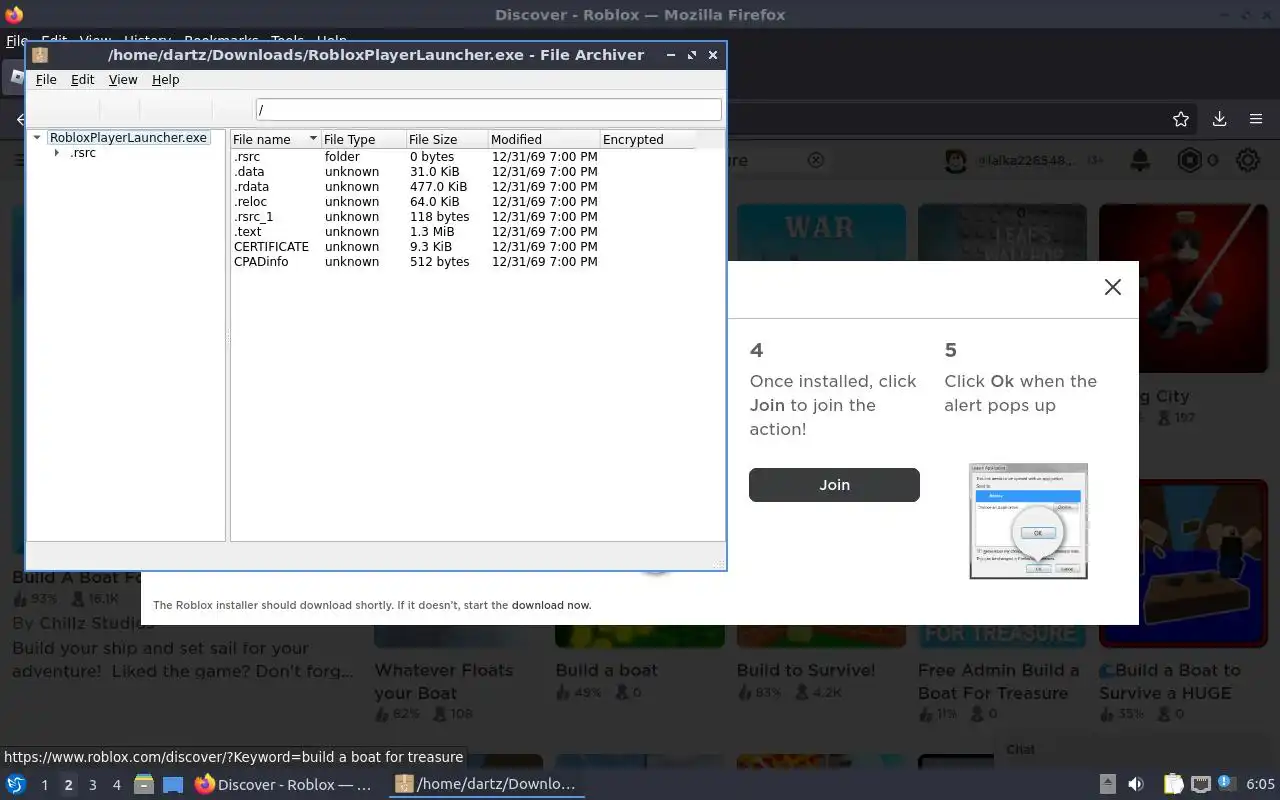Sort by Encrypted column
Image resolution: width=1280 pixels, height=800 pixels.
click(x=647, y=139)
